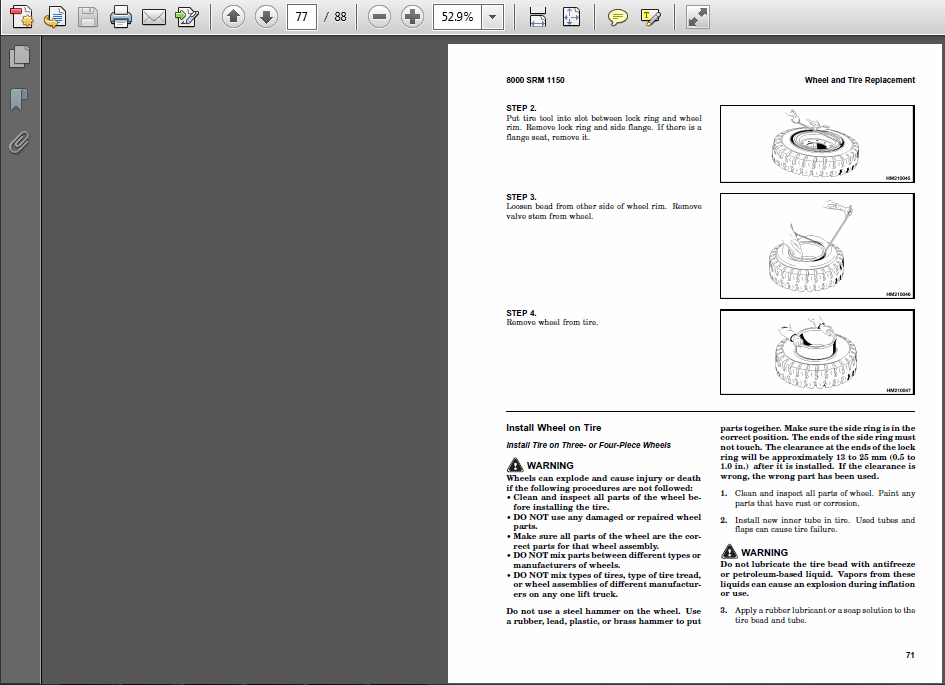
Task: Click the page number field showing 77
Action: click(x=301, y=17)
